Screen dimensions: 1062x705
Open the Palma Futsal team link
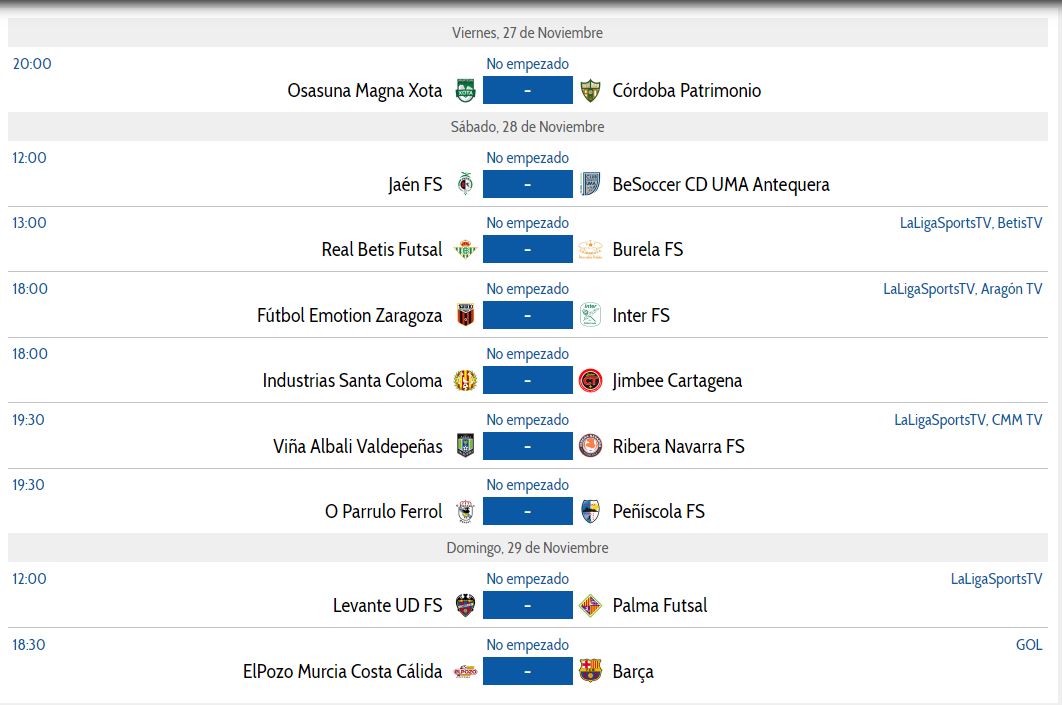coord(659,606)
